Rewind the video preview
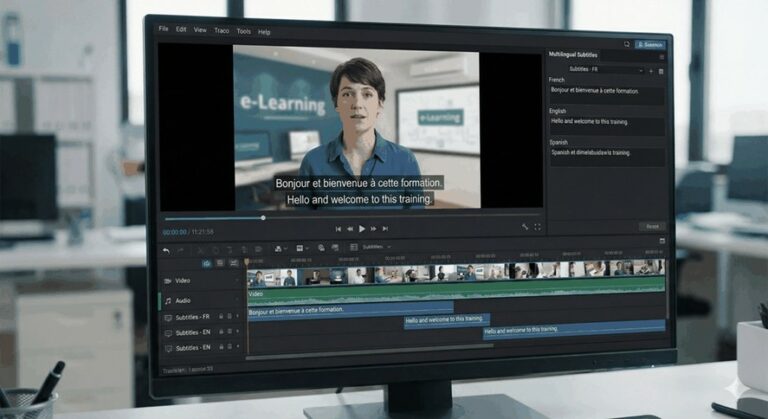Image resolution: width=768 pixels, height=419 pixels. (350, 229)
